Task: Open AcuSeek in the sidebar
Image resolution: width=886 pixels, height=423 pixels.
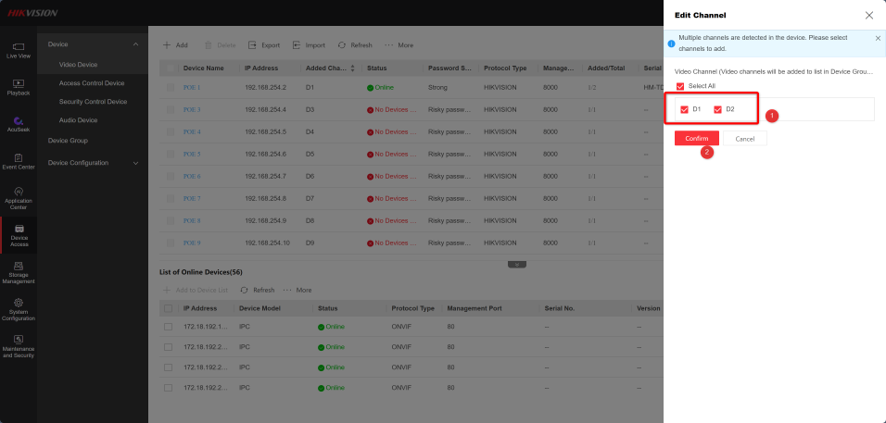Action: (18, 124)
